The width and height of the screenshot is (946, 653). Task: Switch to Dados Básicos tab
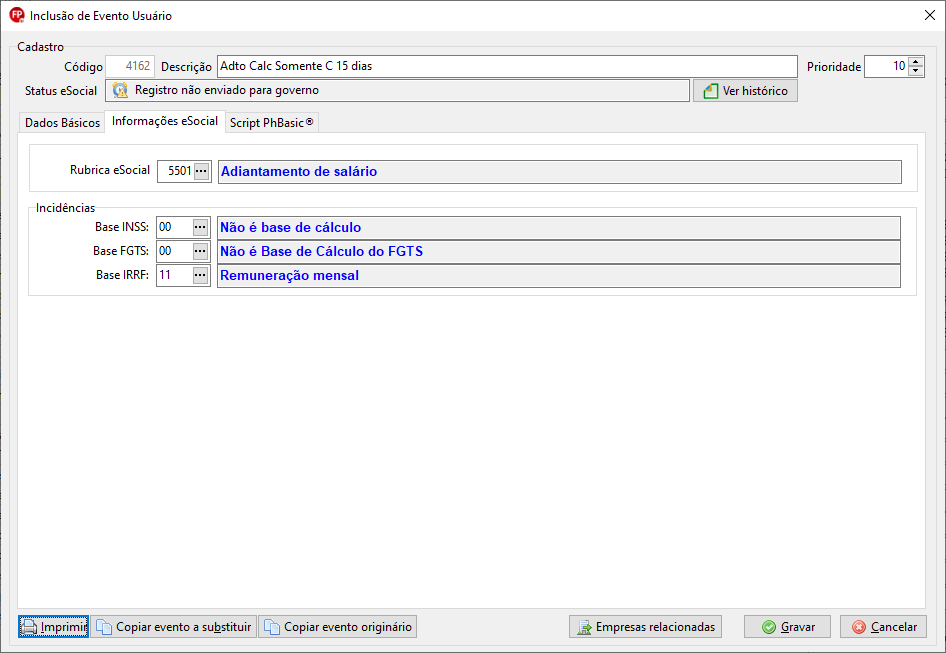point(62,123)
